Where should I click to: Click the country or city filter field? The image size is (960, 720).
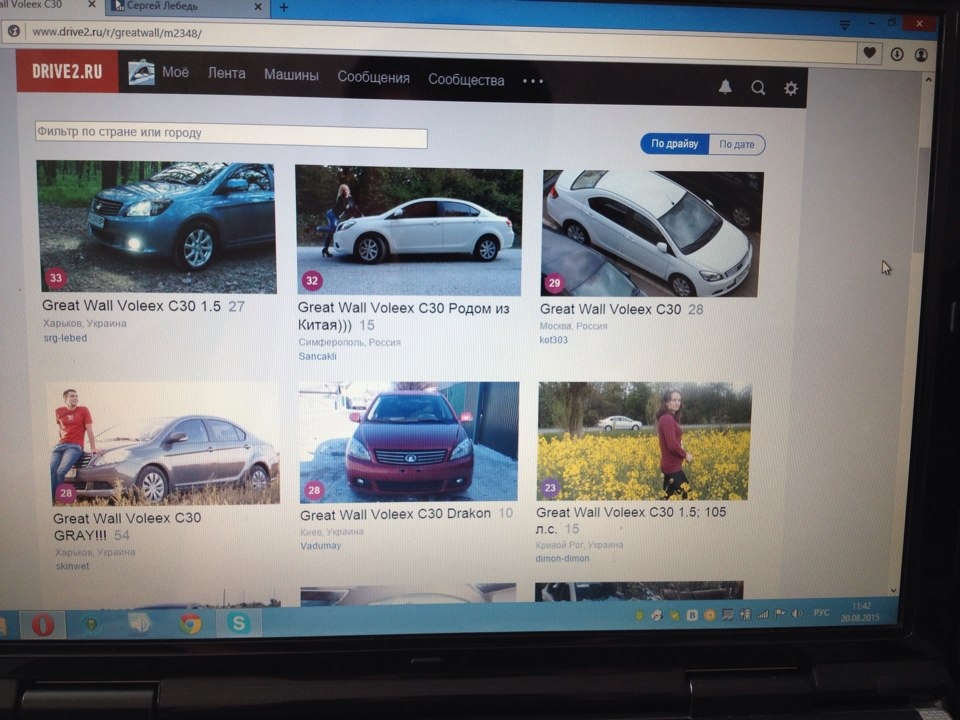[231, 135]
